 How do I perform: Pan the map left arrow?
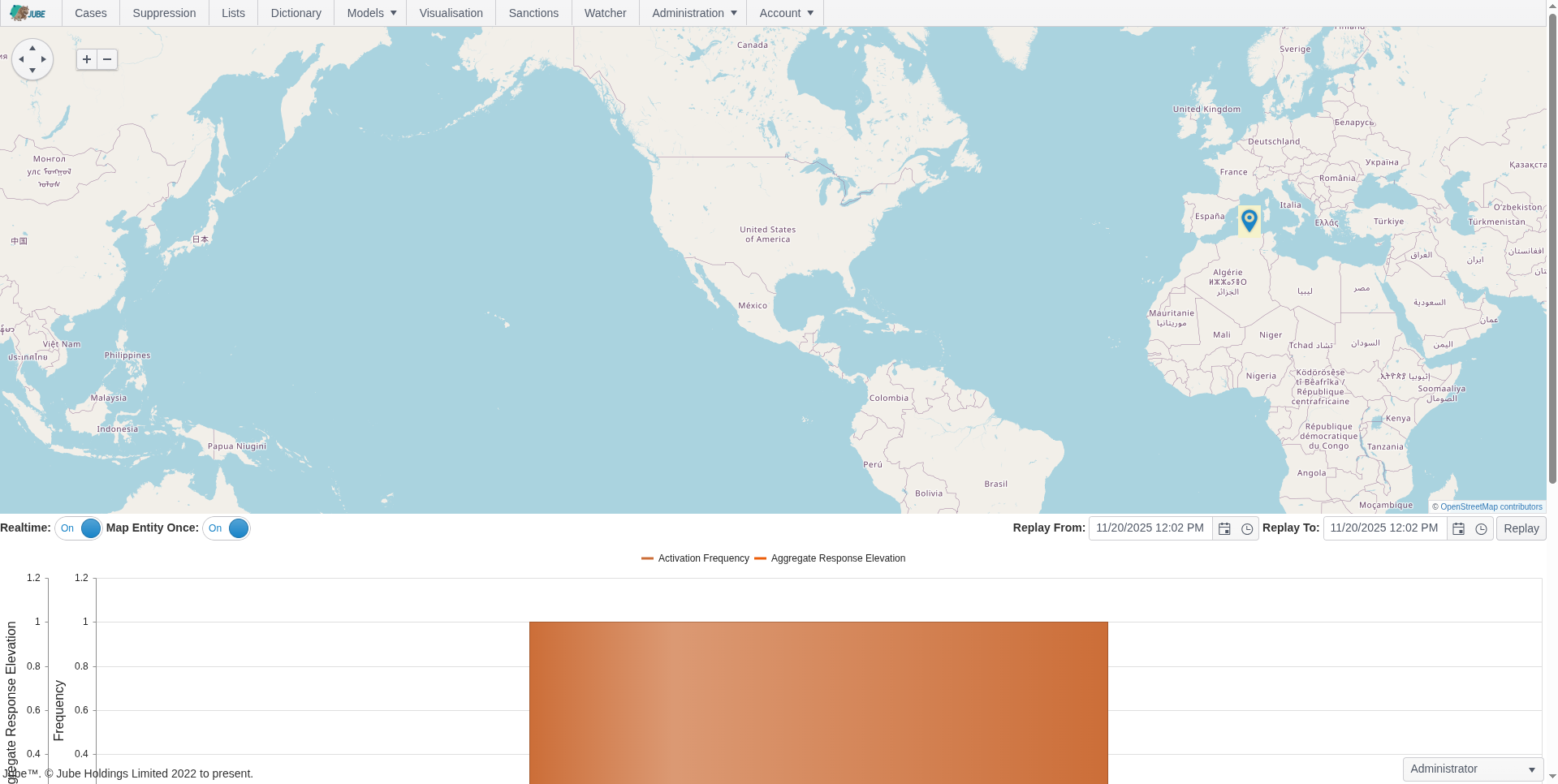pos(21,59)
